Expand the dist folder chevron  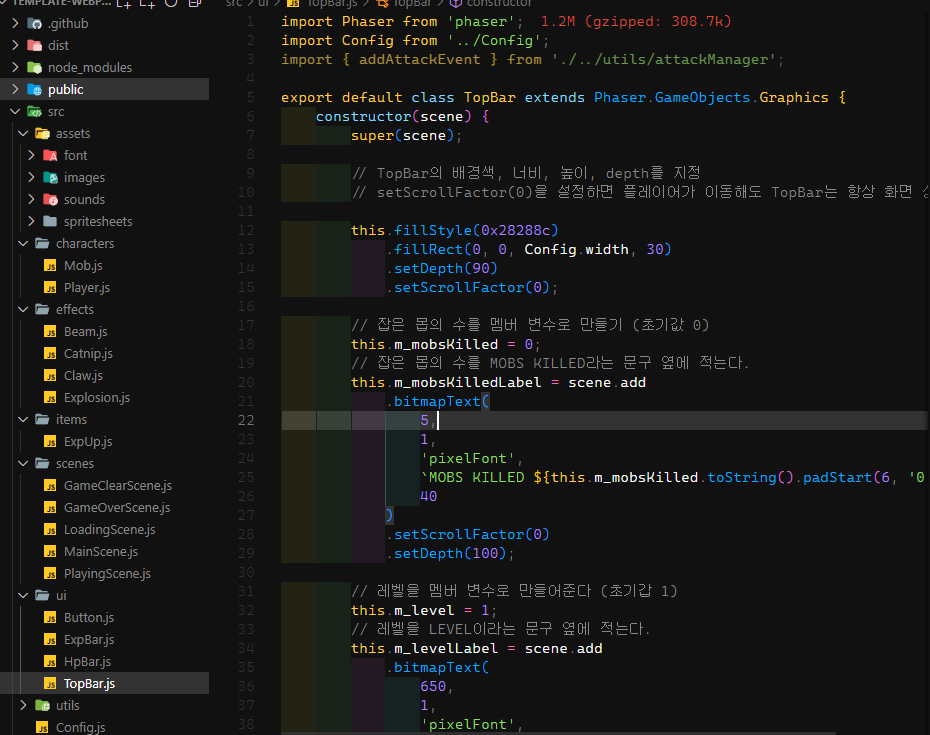click(x=15, y=46)
